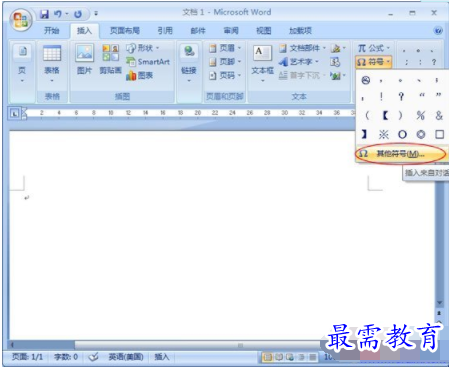Viewport: 449px width, 368px height.
Task: Insert the left parenthesis symbol
Action: [x=367, y=116]
